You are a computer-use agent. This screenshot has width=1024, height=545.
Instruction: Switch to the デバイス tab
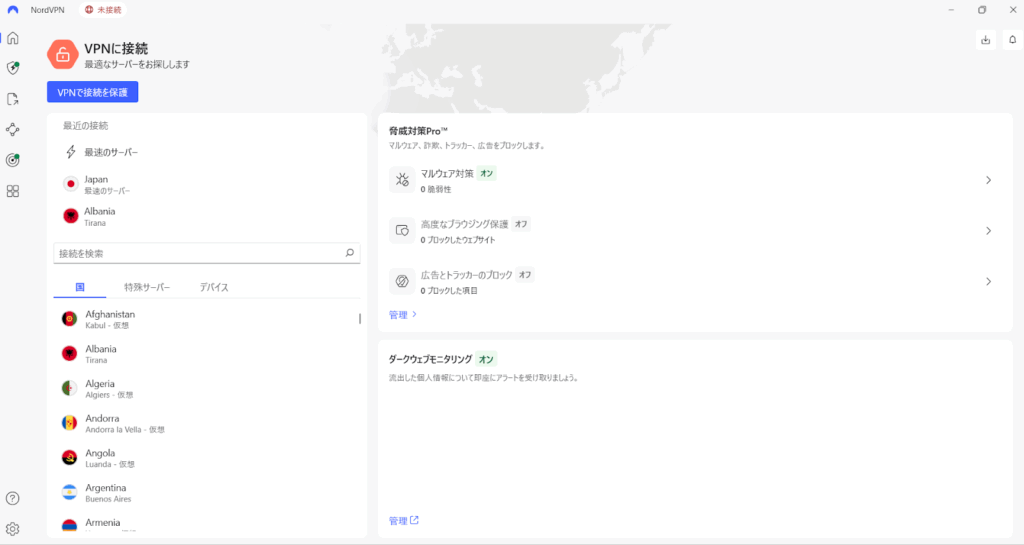tap(214, 288)
